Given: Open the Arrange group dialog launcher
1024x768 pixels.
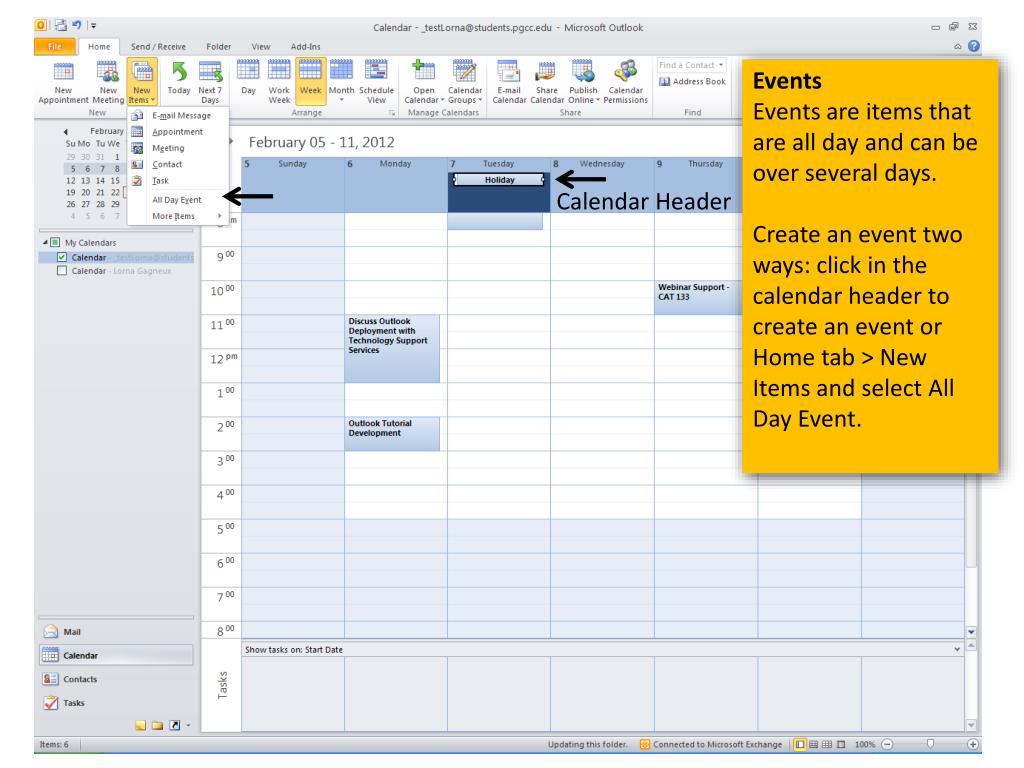Looking at the screenshot, I should coord(392,113).
